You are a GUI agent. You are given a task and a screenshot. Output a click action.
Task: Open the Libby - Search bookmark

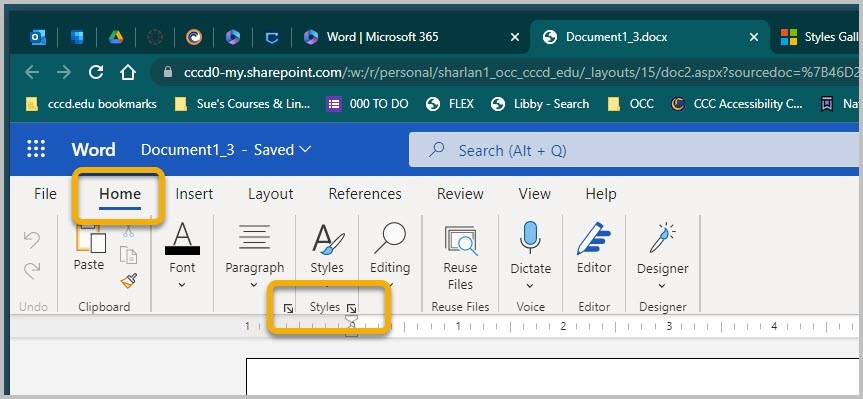coord(540,103)
